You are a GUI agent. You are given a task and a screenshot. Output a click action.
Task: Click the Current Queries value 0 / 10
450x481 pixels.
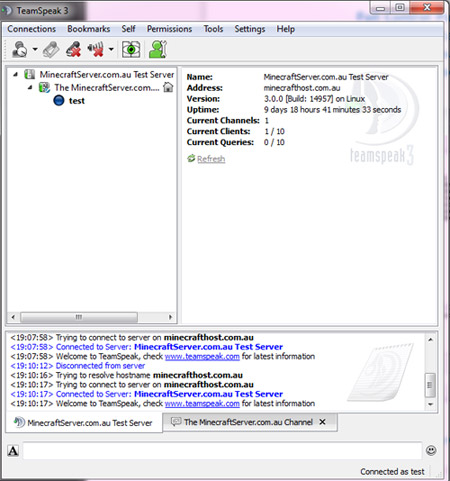click(274, 143)
